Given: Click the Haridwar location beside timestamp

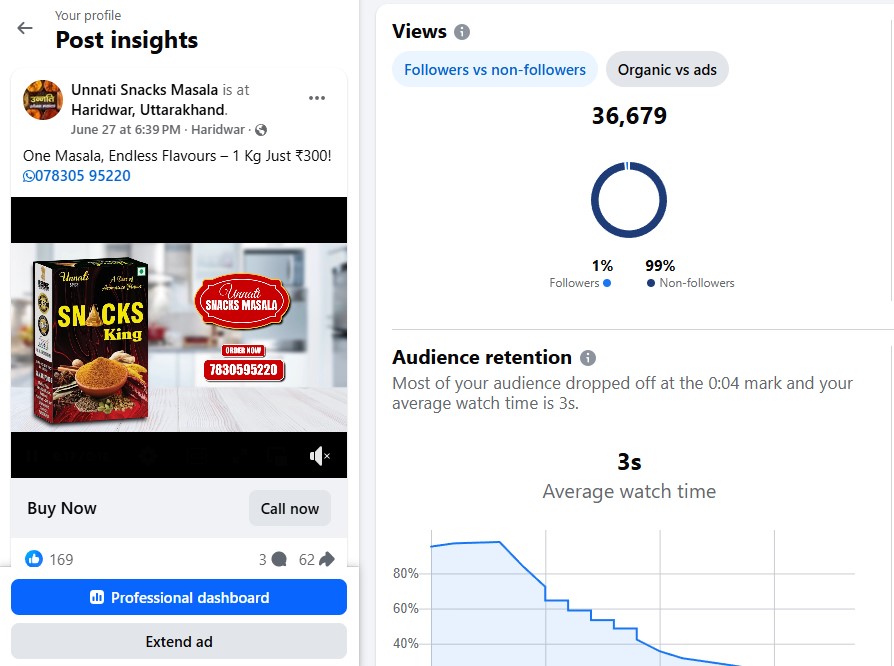Looking at the screenshot, I should point(218,130).
